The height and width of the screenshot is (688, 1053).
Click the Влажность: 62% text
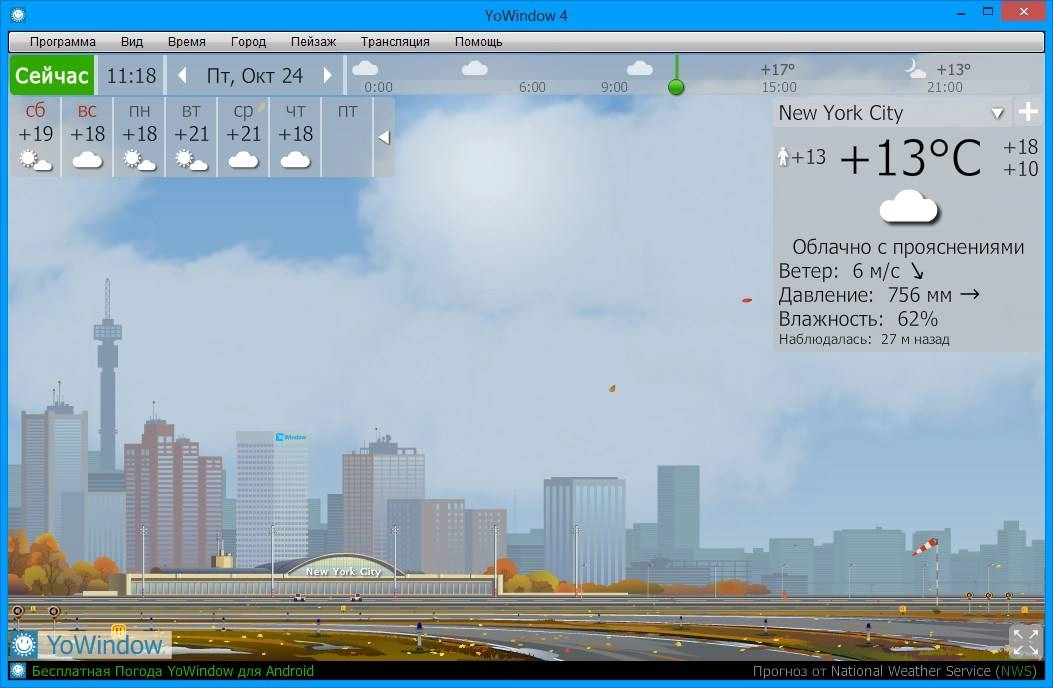[x=858, y=318]
